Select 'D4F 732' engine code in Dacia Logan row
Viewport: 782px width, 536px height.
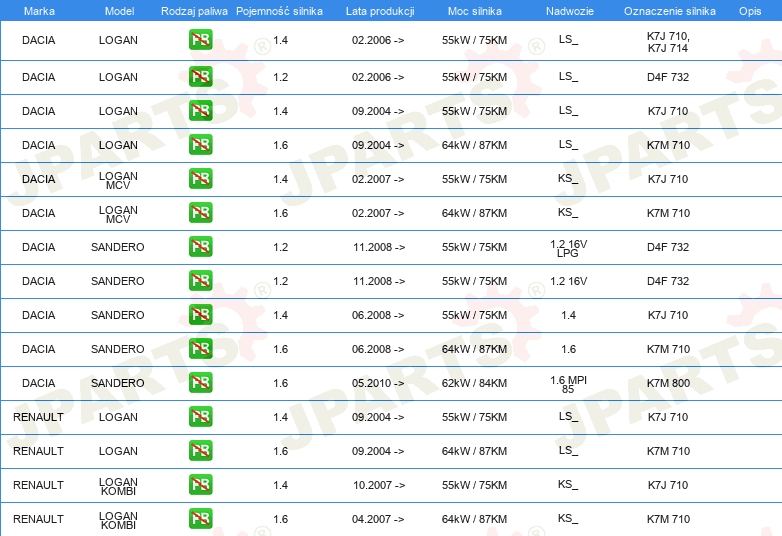[668, 77]
